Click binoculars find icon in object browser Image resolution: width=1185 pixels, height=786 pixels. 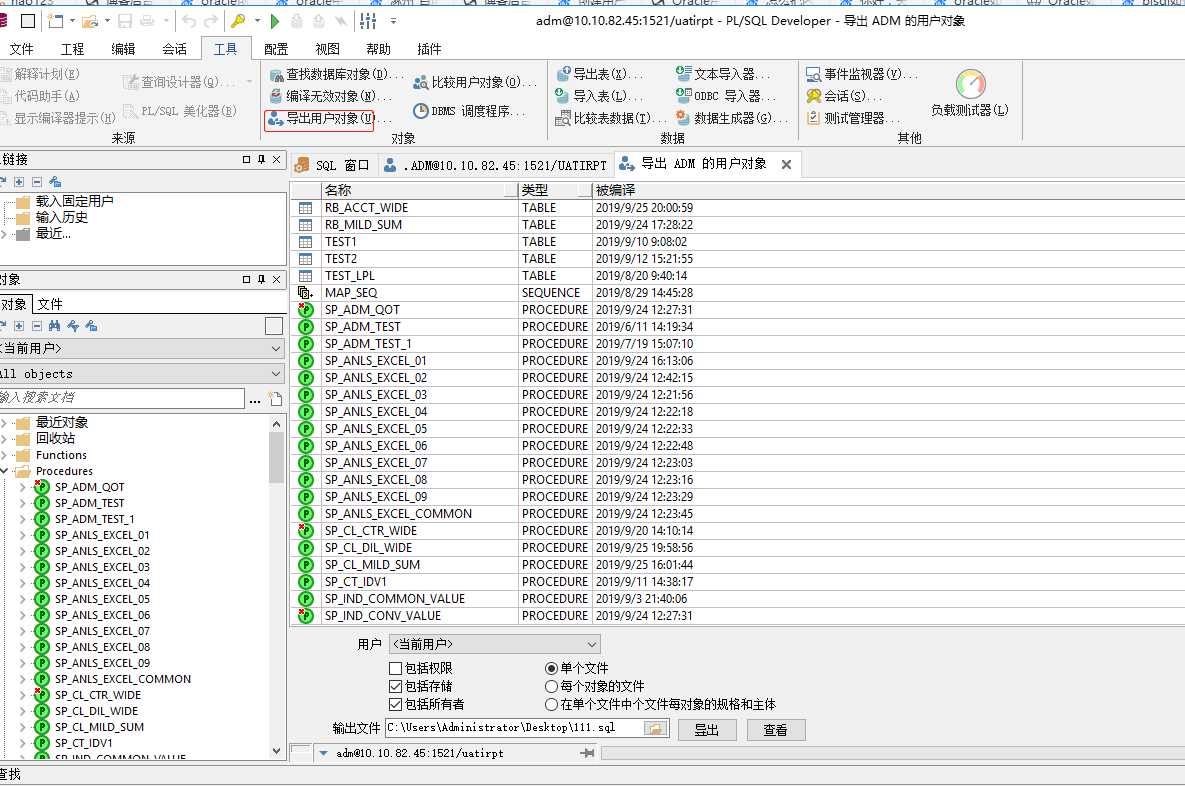coord(54,326)
